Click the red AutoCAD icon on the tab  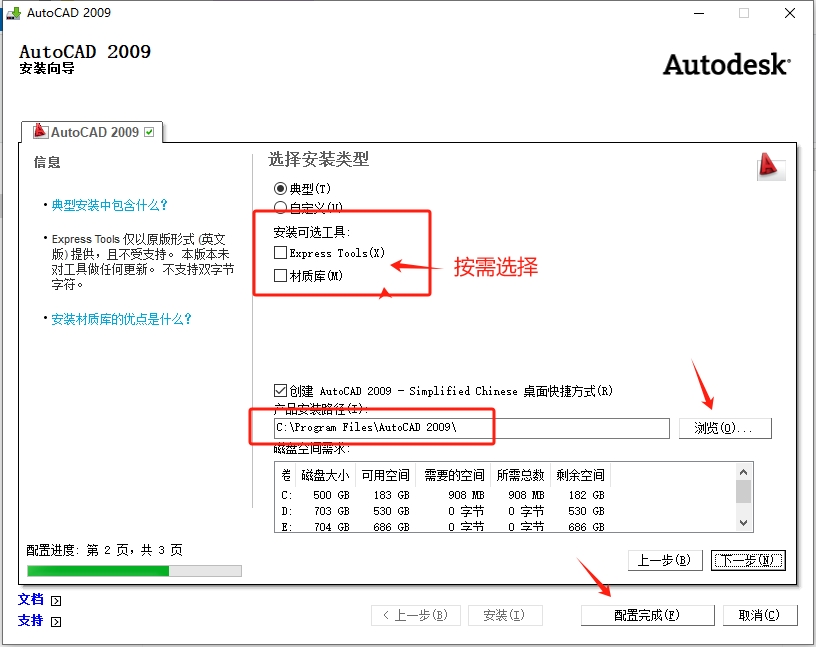point(42,131)
